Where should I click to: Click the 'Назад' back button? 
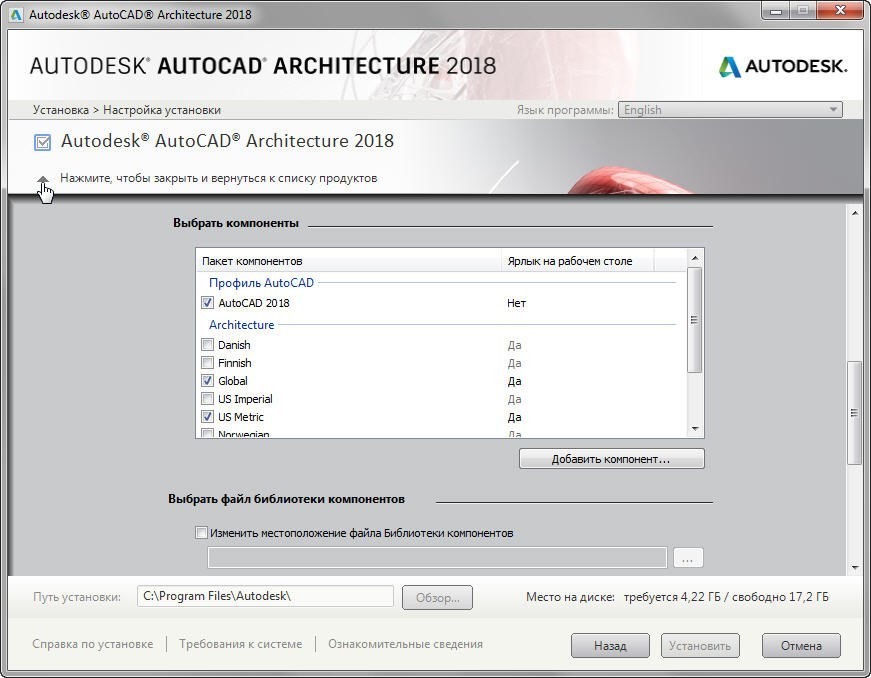coord(610,646)
